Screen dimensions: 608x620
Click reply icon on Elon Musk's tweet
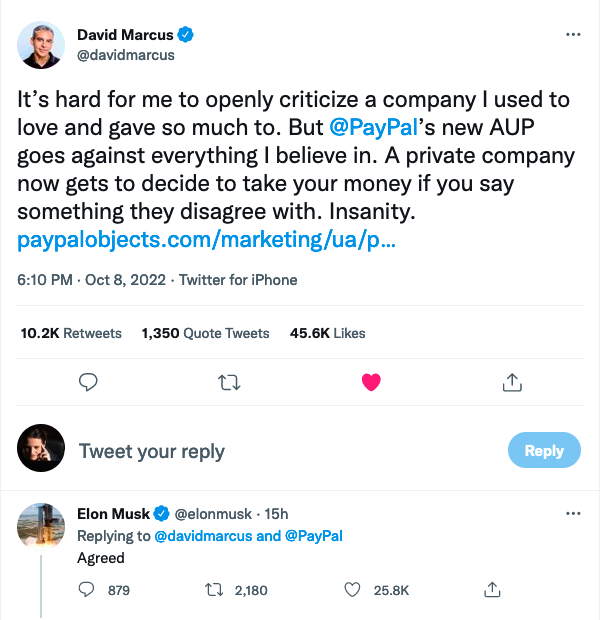(87, 590)
